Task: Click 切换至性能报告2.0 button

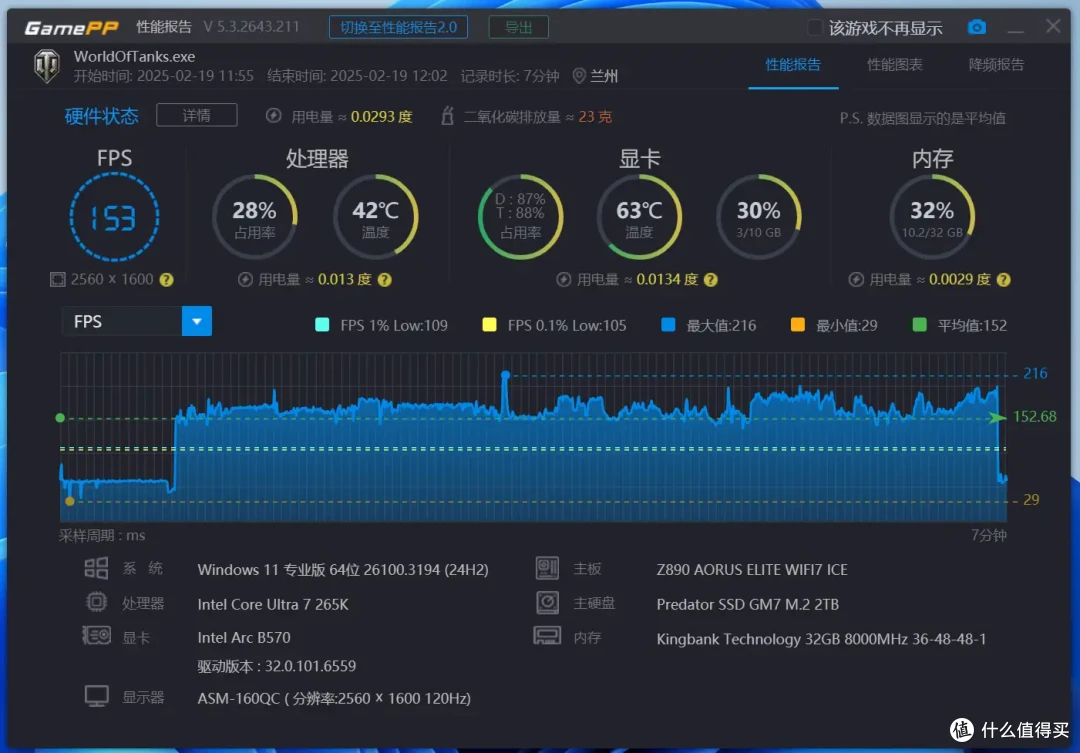Action: point(398,27)
